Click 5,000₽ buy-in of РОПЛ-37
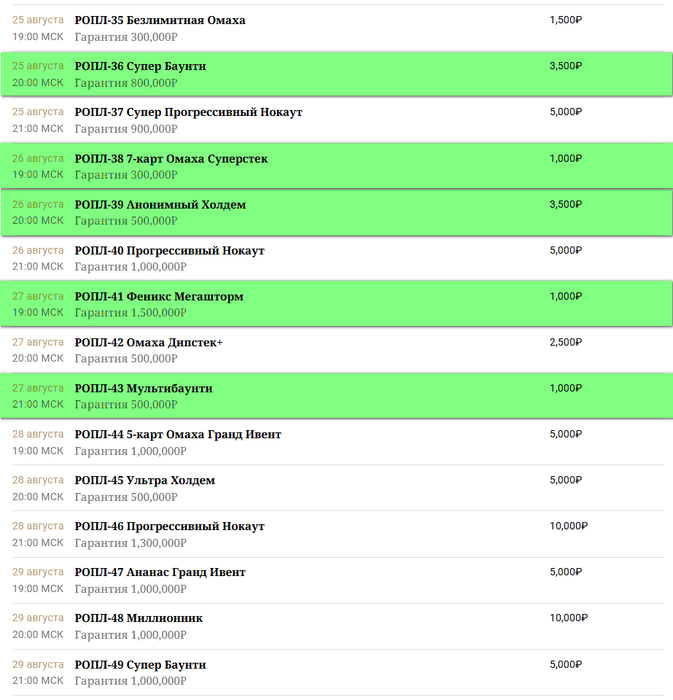This screenshot has width=673, height=700. (565, 112)
